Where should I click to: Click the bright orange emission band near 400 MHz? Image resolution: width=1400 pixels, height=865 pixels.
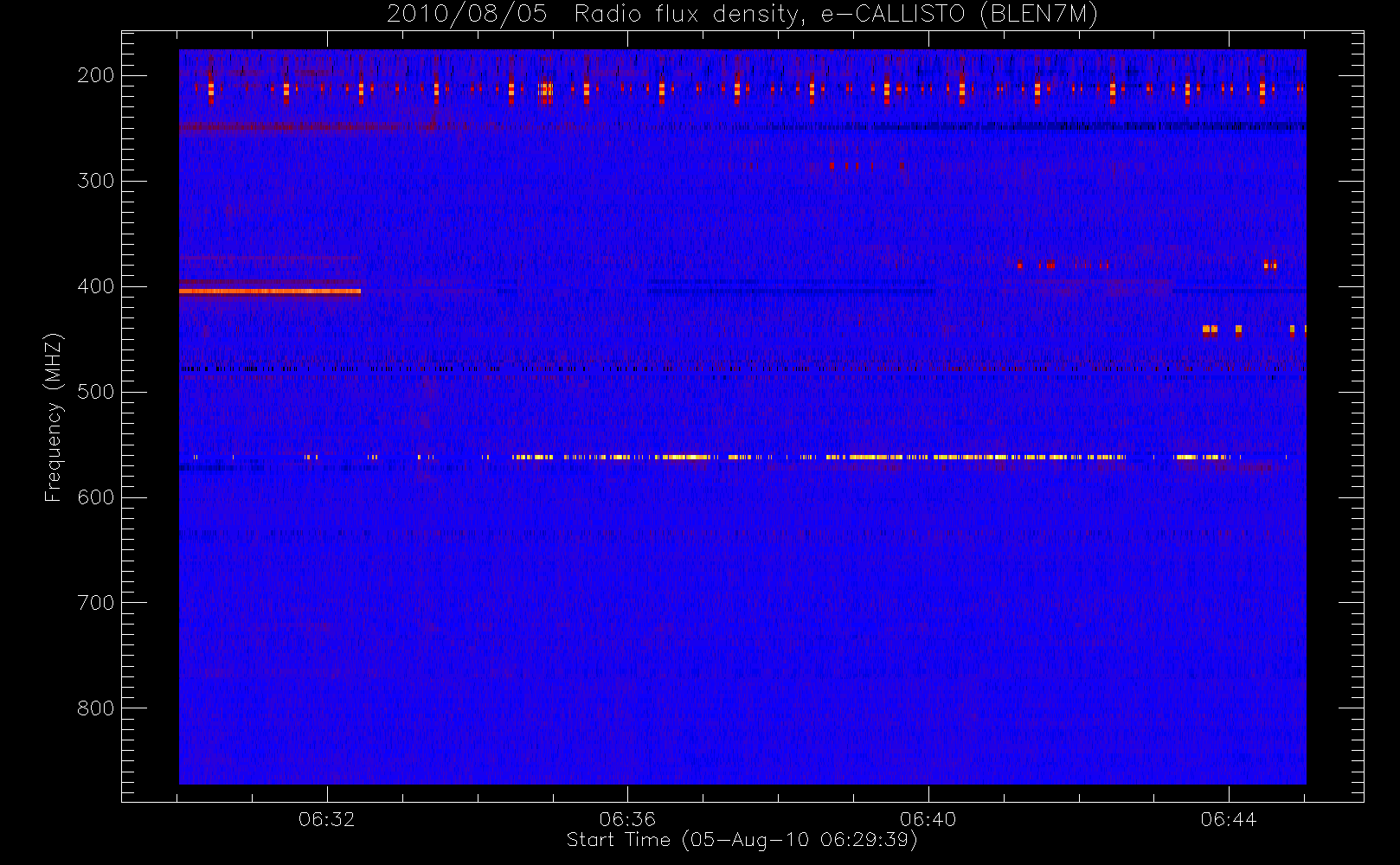point(270,292)
